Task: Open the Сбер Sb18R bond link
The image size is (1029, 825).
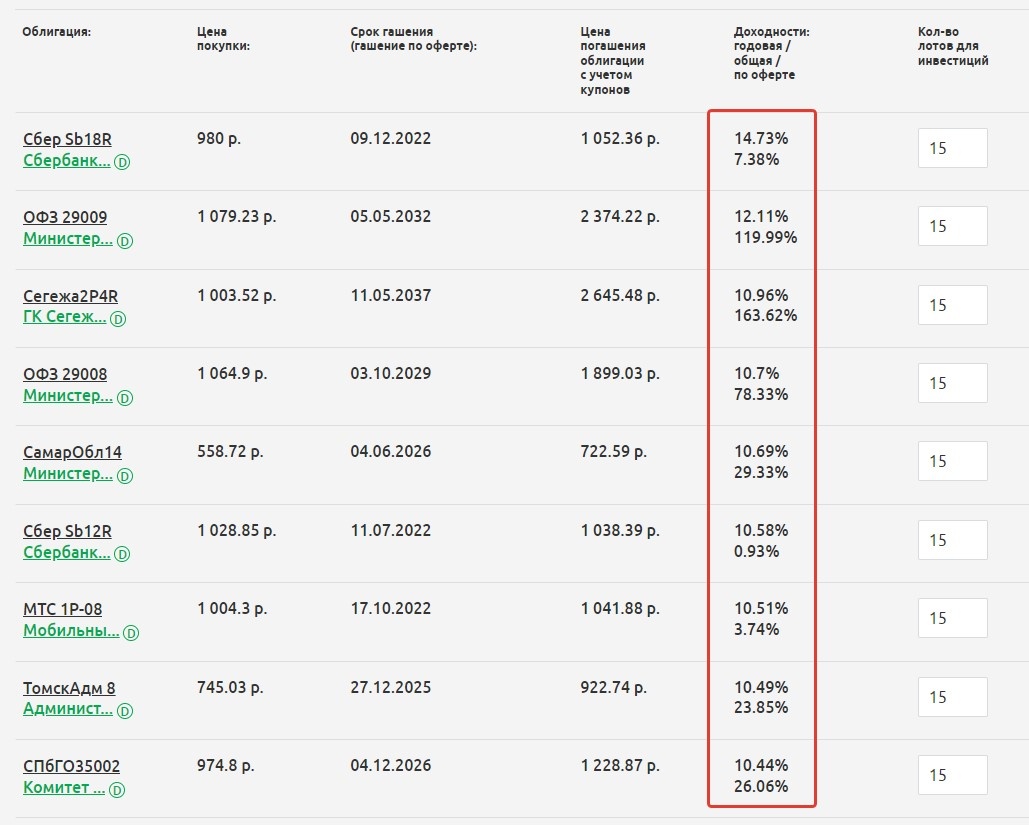Action: [x=60, y=139]
